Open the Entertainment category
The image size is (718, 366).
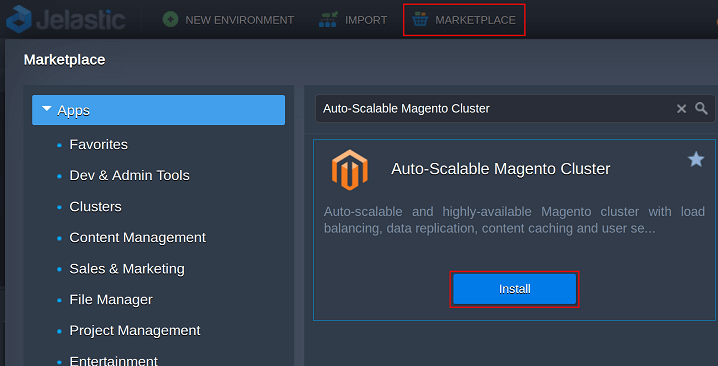click(x=114, y=361)
